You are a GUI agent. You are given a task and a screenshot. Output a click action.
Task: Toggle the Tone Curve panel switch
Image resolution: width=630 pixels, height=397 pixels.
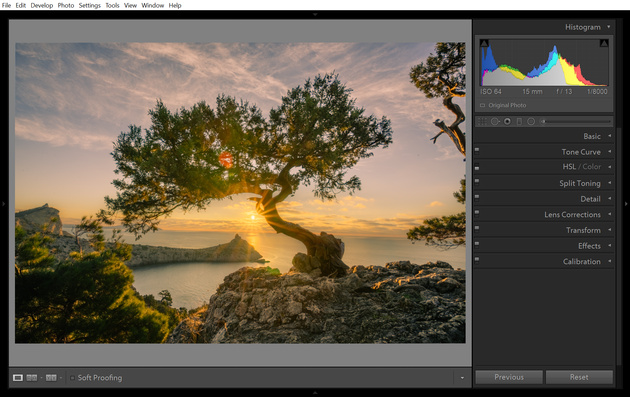477,150
